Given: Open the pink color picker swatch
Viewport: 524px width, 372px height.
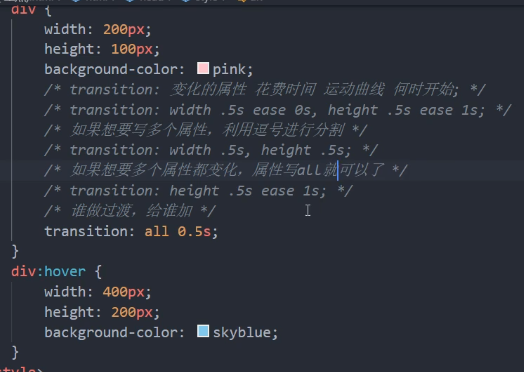Looking at the screenshot, I should (x=203, y=68).
